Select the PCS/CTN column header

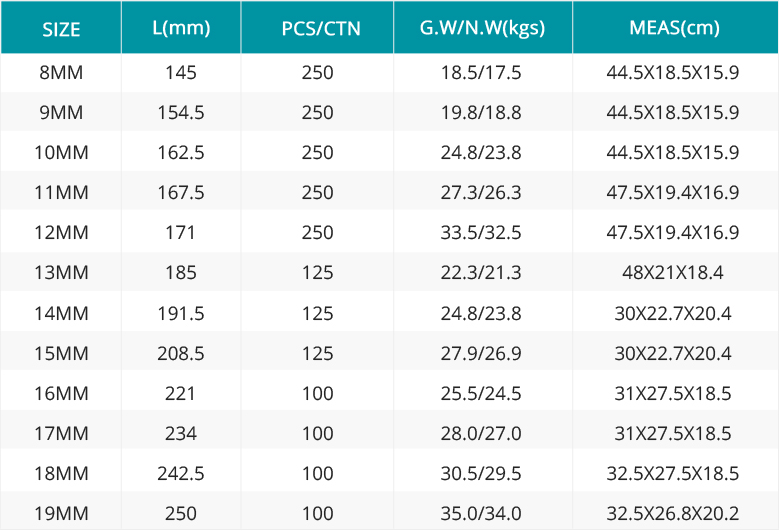click(x=317, y=27)
